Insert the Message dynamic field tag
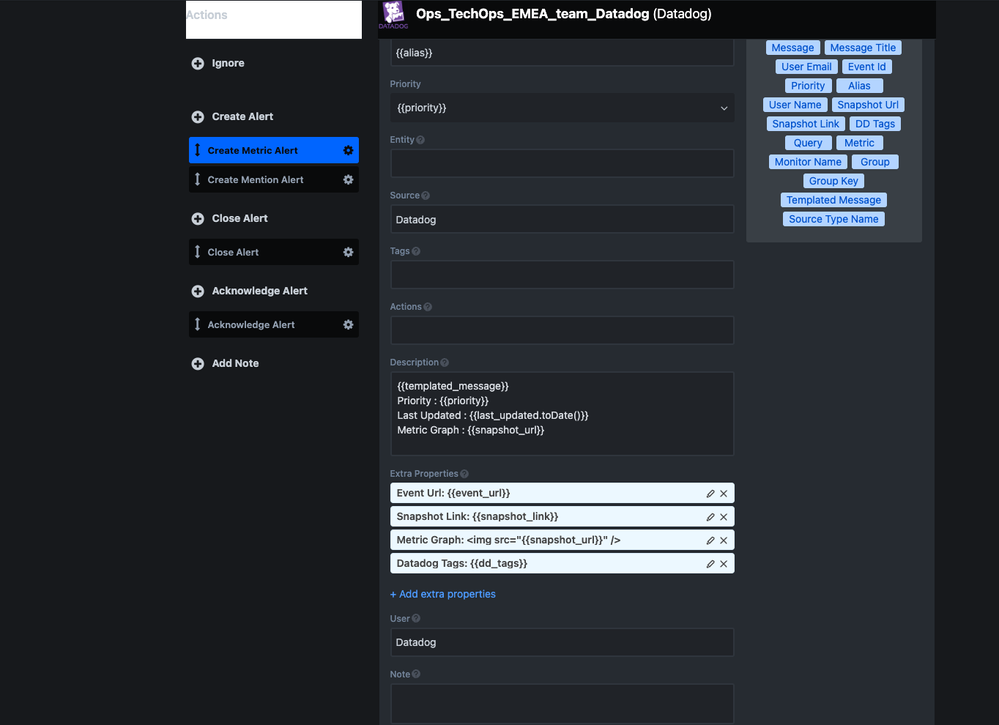The image size is (999, 725). [793, 48]
